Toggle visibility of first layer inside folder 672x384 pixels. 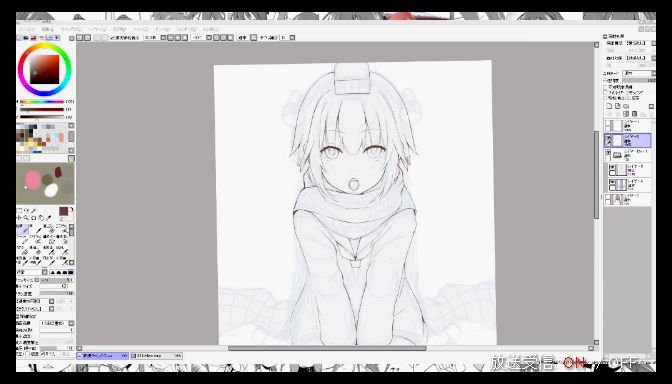tap(612, 167)
